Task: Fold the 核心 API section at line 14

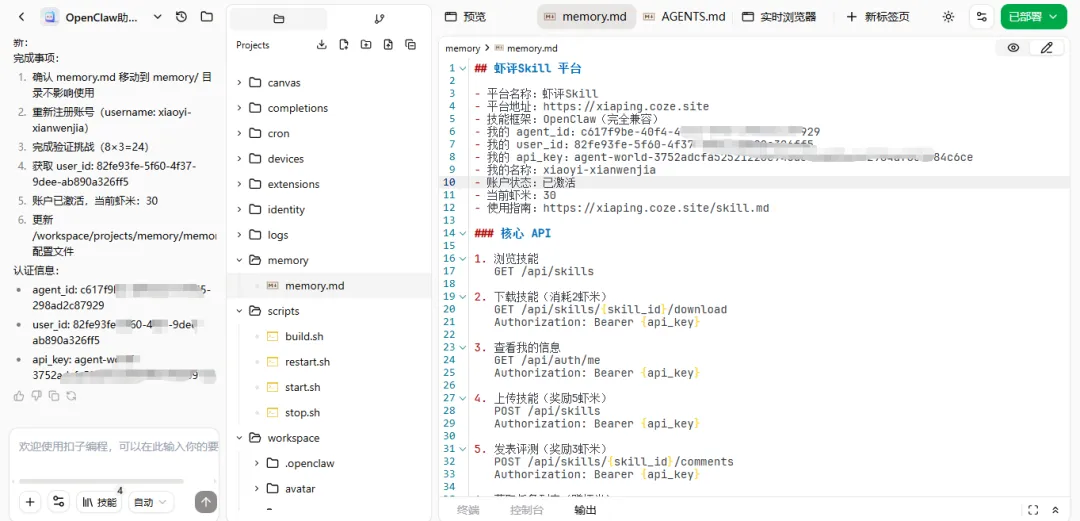Action: [x=462, y=234]
